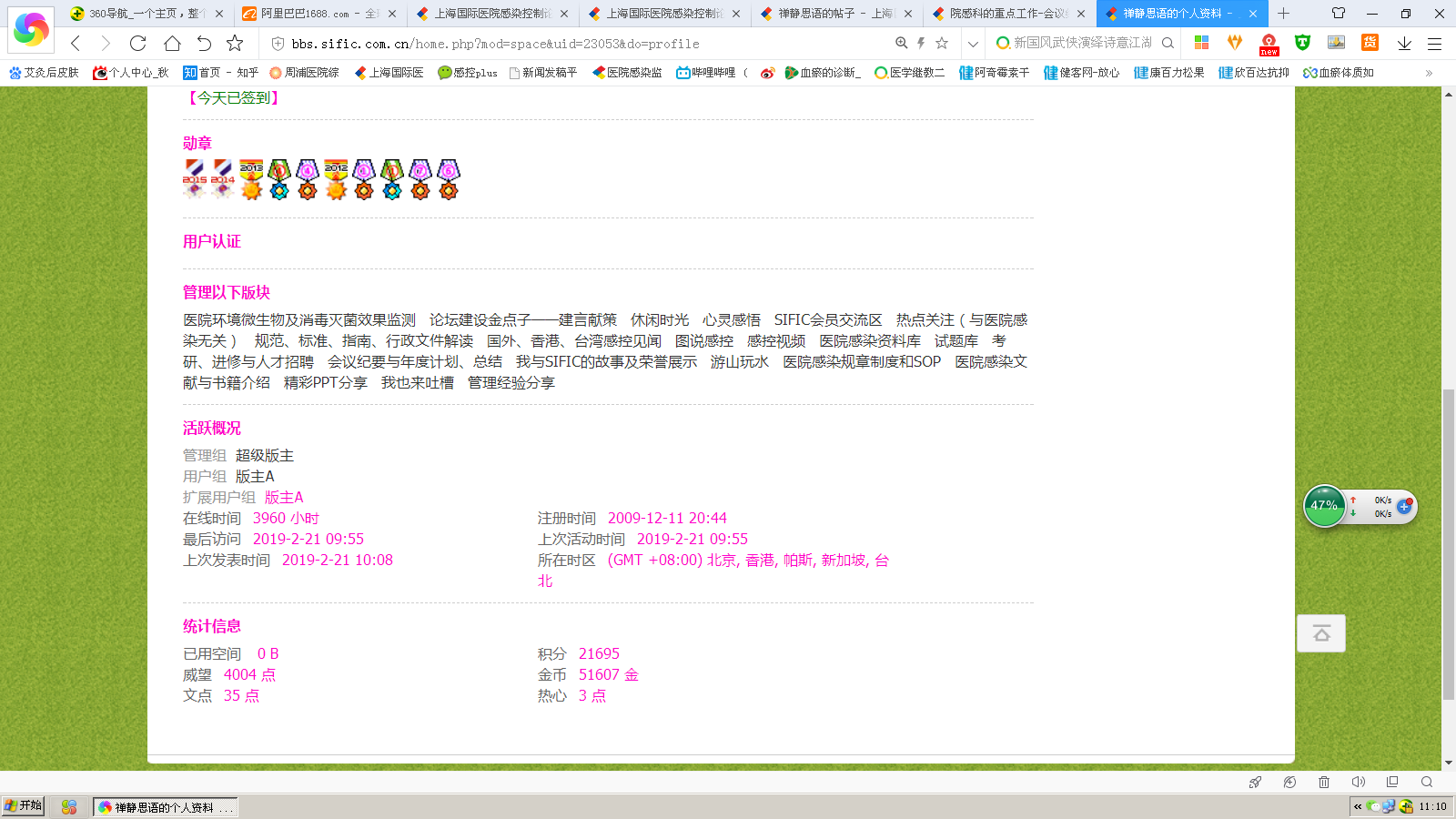
Task: Click the 47% network speed ball
Action: click(x=1324, y=506)
